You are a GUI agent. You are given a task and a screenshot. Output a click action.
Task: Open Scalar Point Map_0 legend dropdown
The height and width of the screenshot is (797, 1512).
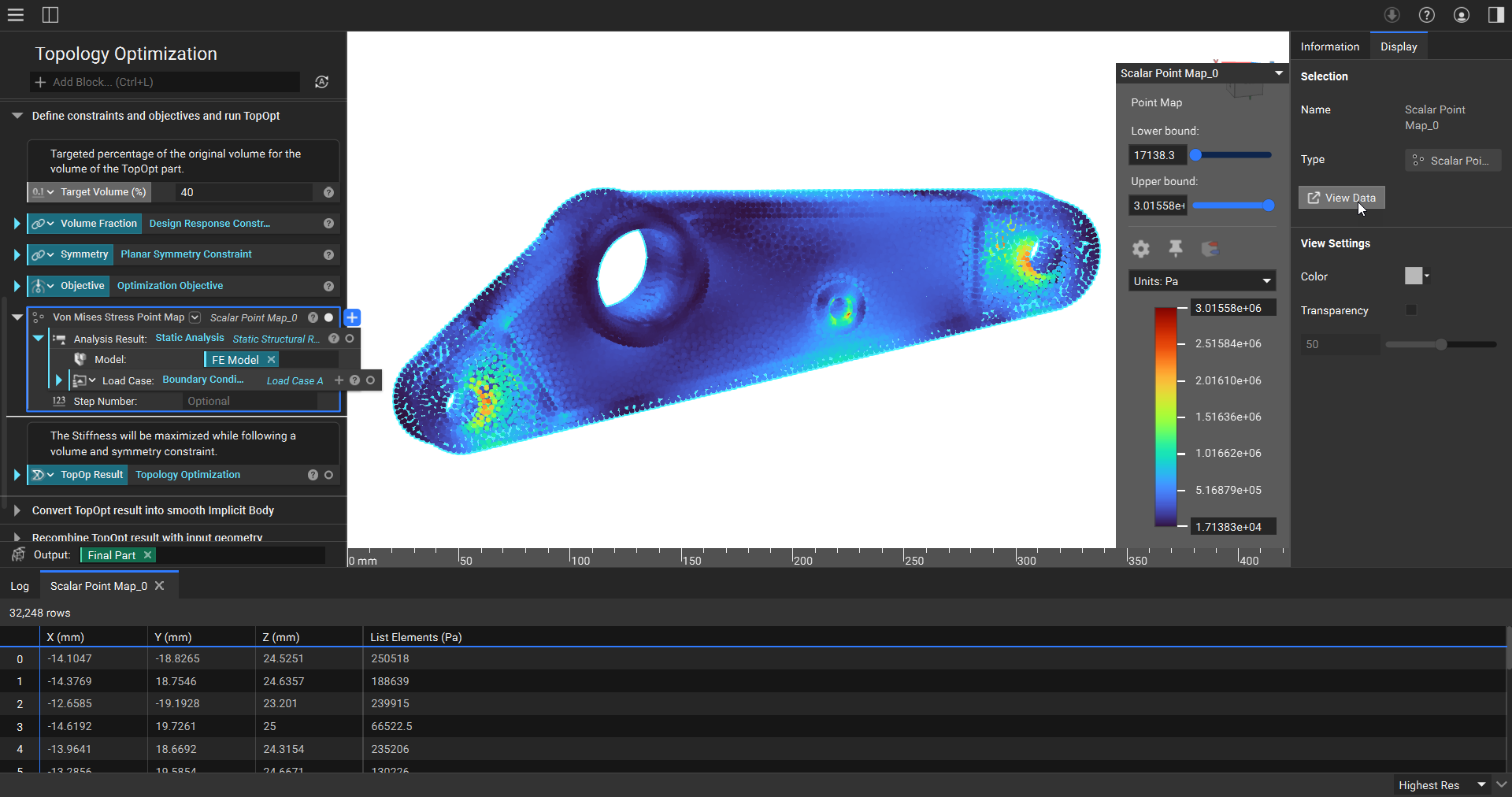click(x=1278, y=73)
